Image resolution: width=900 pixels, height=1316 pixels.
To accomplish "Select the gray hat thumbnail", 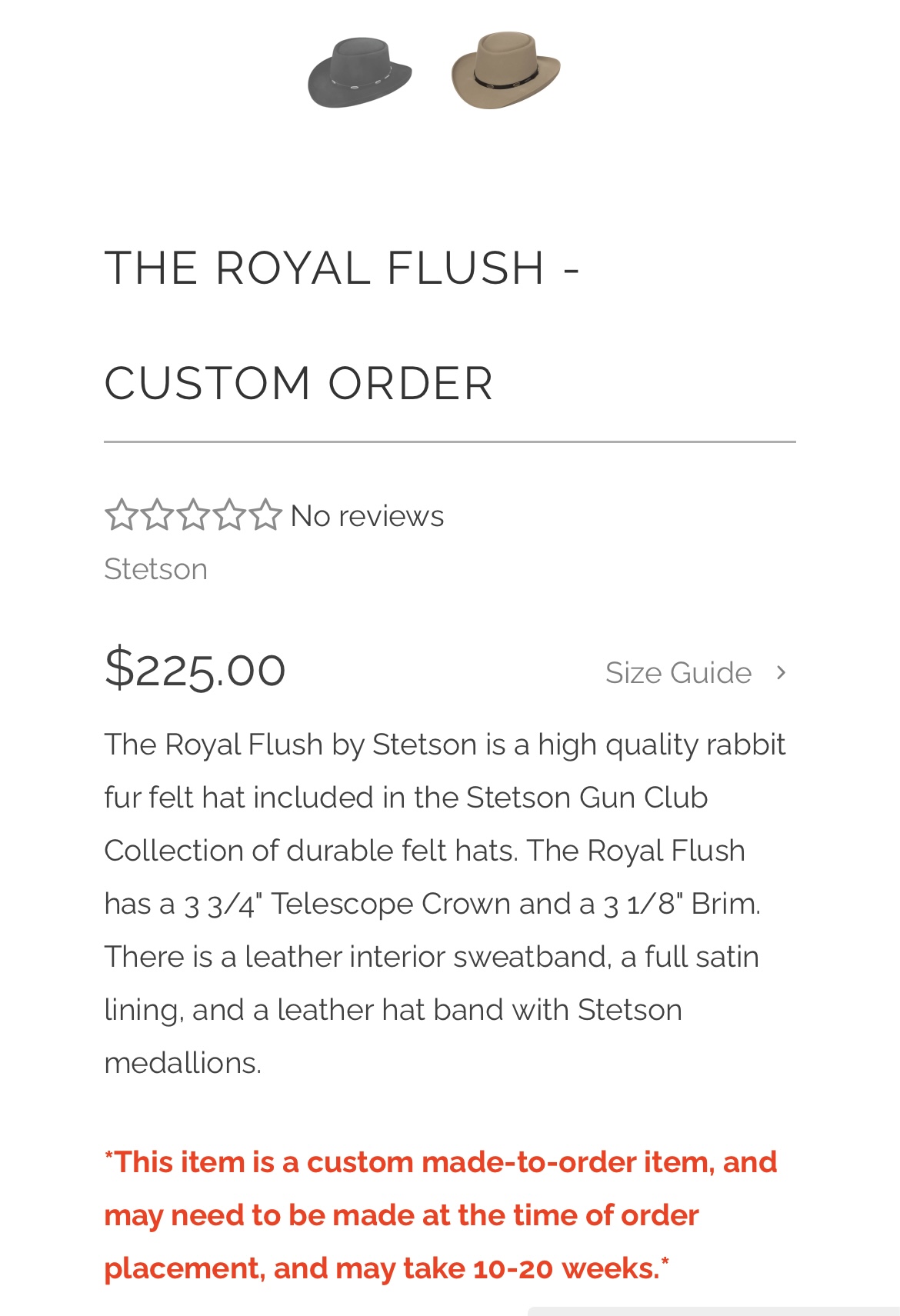I will (x=359, y=72).
